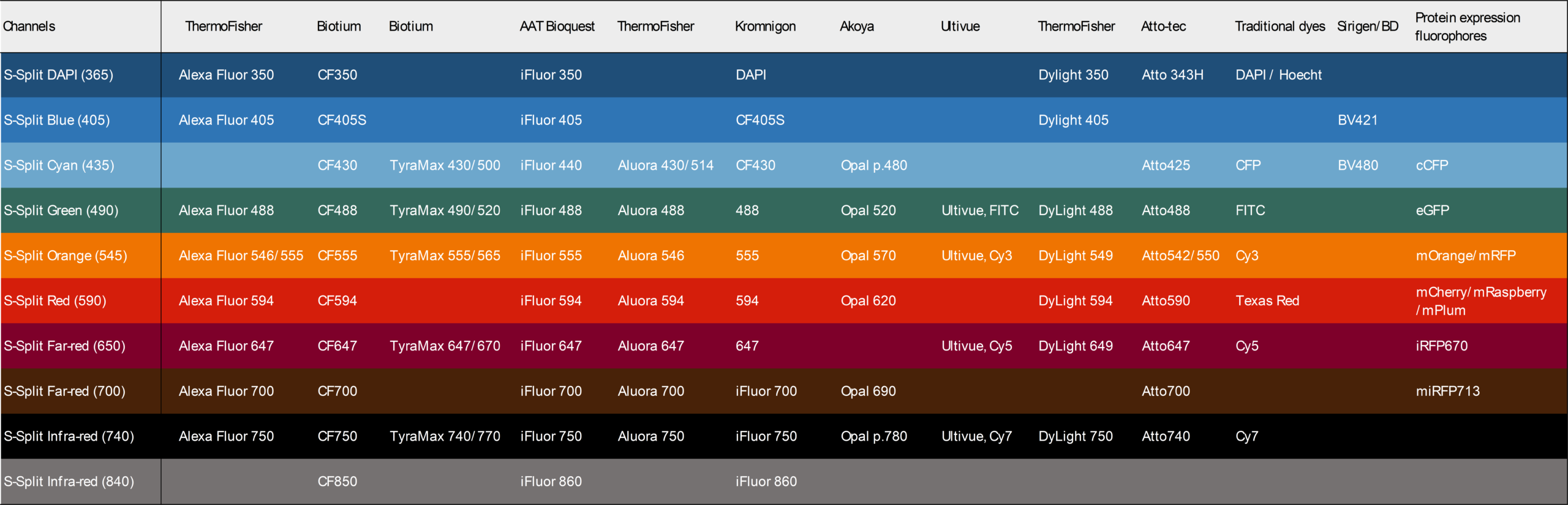This screenshot has width=1568, height=505.
Task: Click the Ultivue, Cy5 cell
Action: point(976,346)
